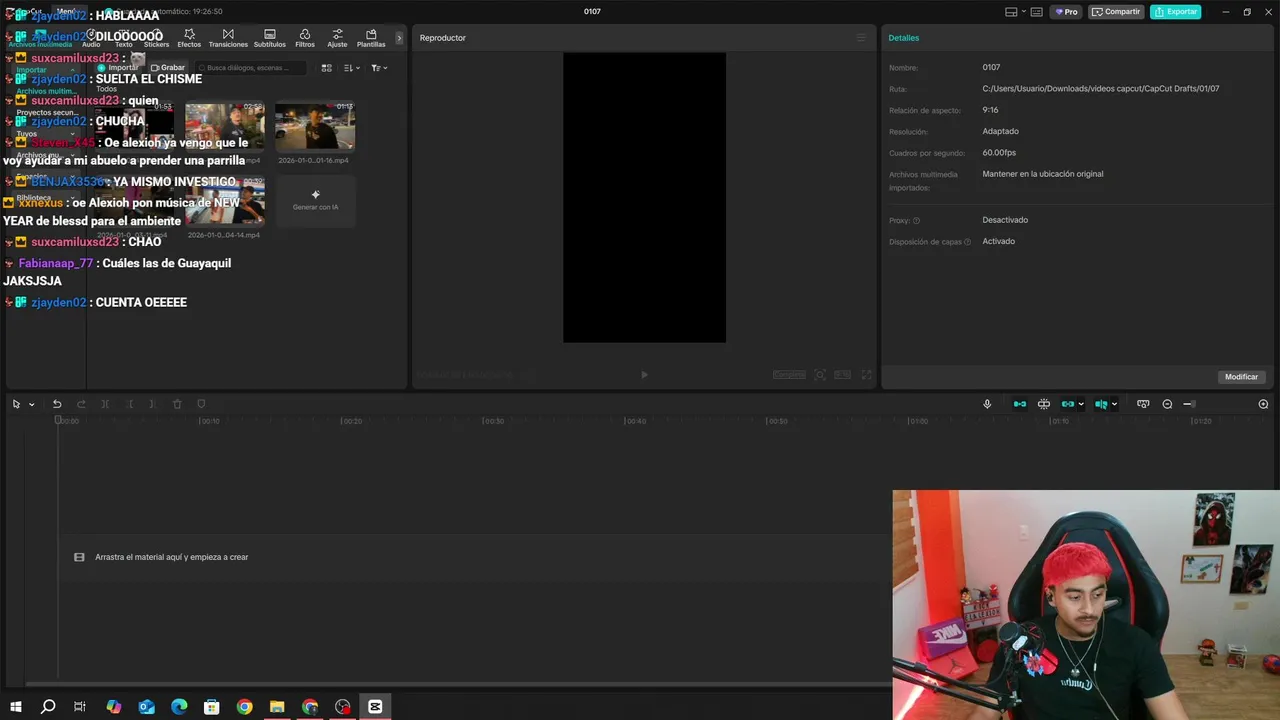
Task: Toggle preview axis
Action: (1101, 404)
